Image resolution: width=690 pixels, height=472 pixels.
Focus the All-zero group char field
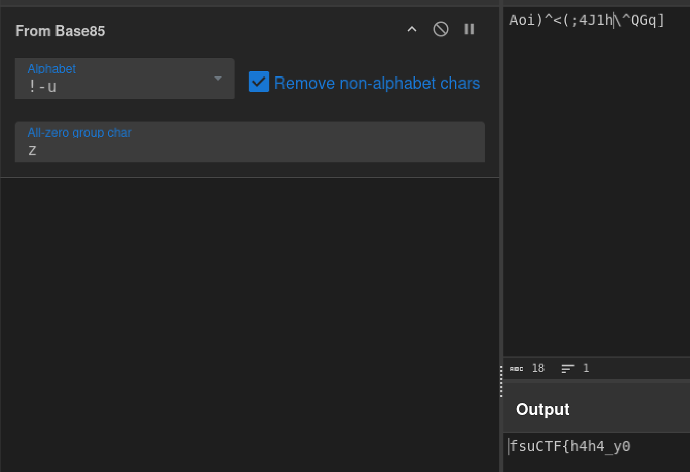tap(250, 142)
